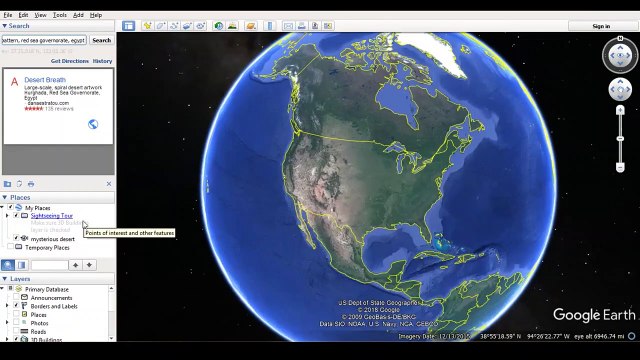Image resolution: width=640 pixels, height=360 pixels.
Task: Open the Edit menu
Action: coord(23,15)
